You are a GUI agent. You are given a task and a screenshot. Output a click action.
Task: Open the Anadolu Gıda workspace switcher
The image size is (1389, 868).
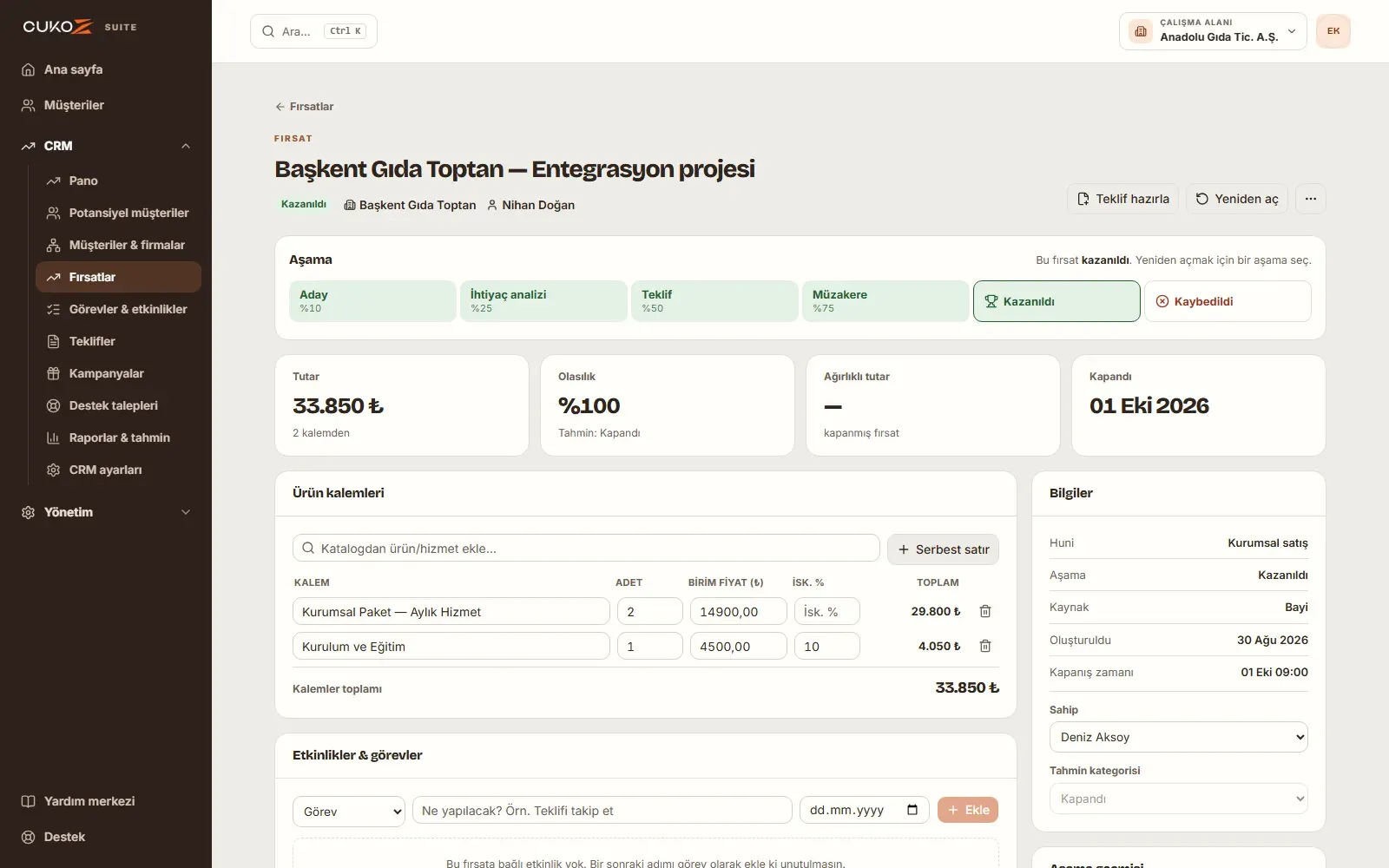1213,31
